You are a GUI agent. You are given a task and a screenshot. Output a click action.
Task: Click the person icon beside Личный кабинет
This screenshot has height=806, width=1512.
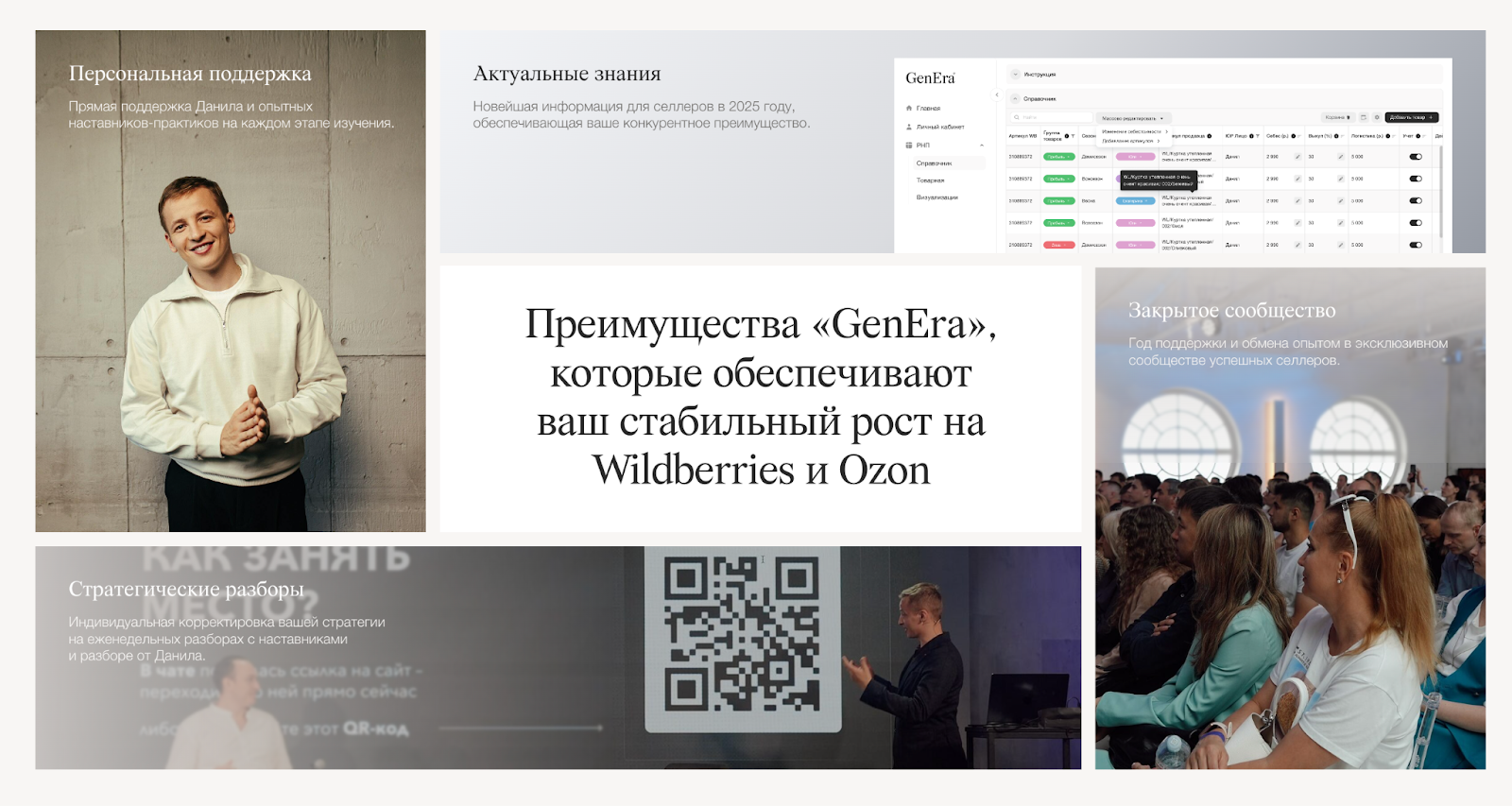click(909, 127)
